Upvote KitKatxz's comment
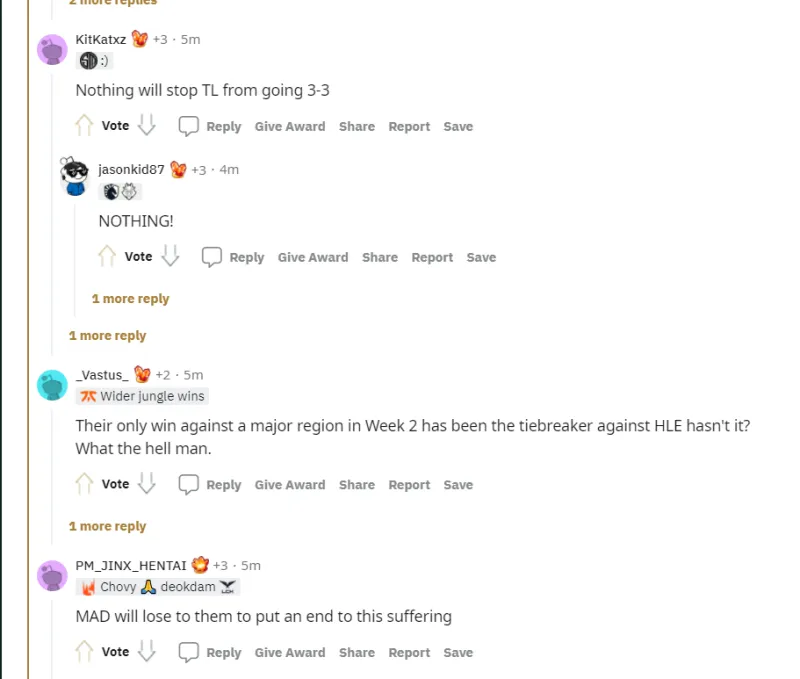800x679 pixels. (84, 125)
